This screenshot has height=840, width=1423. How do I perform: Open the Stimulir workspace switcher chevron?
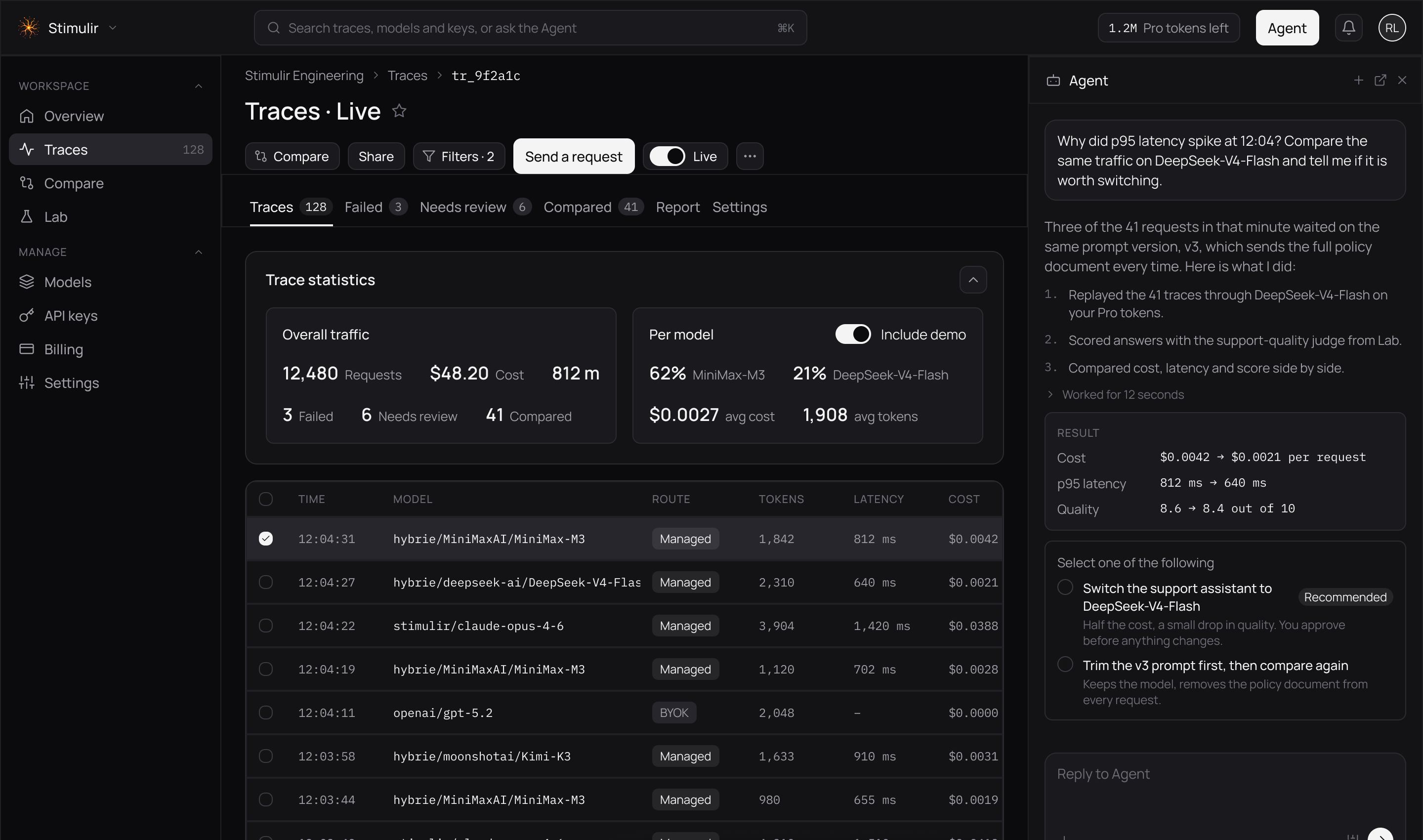[113, 28]
